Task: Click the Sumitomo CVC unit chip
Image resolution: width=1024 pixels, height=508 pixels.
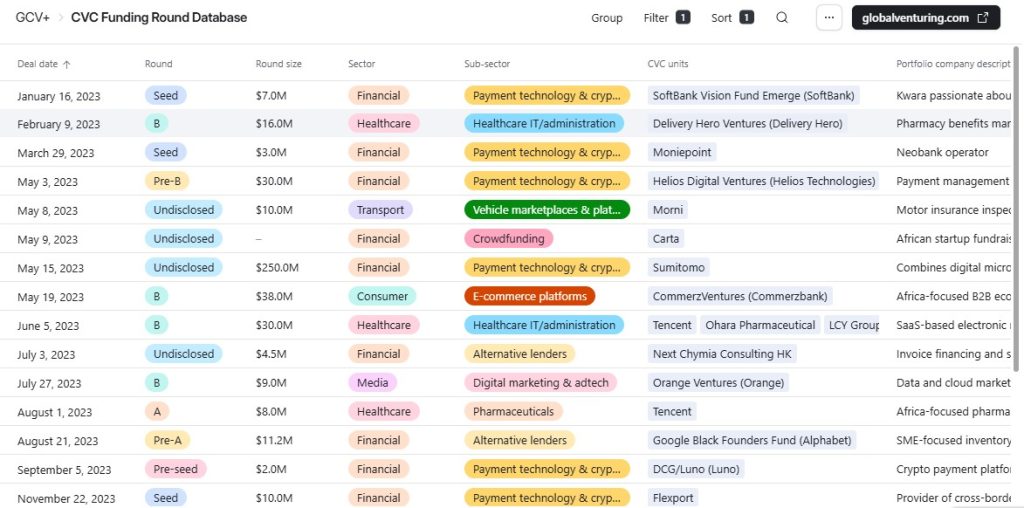Action: [x=679, y=267]
